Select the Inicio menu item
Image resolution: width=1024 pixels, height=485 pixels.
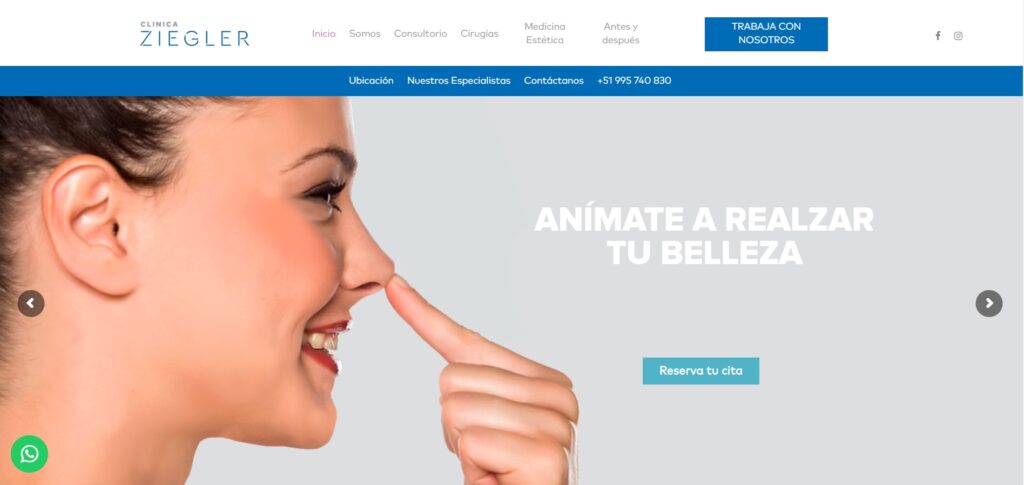click(323, 33)
